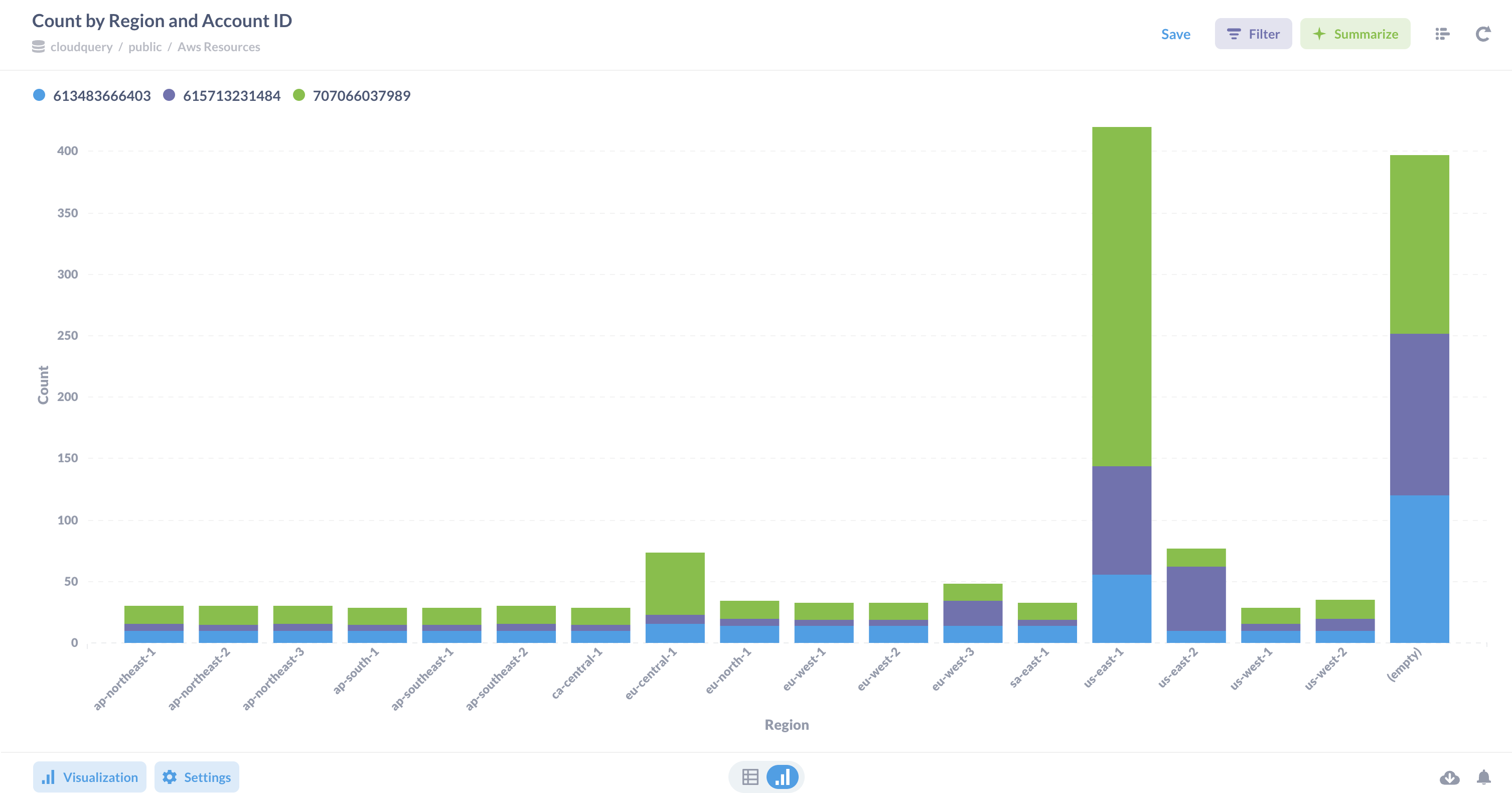1512x793 pixels.
Task: Open the Aws Resources table breadcrumb
Action: tap(218, 47)
